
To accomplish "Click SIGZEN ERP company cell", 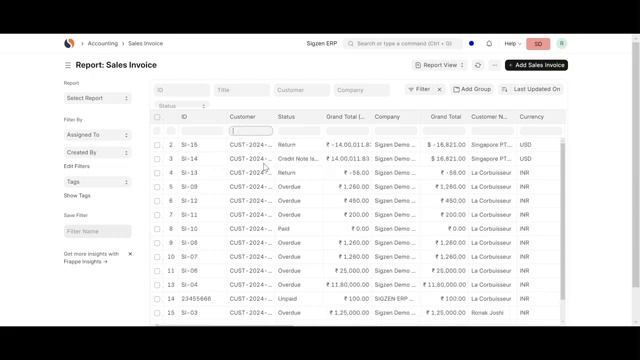I will 394,299.
